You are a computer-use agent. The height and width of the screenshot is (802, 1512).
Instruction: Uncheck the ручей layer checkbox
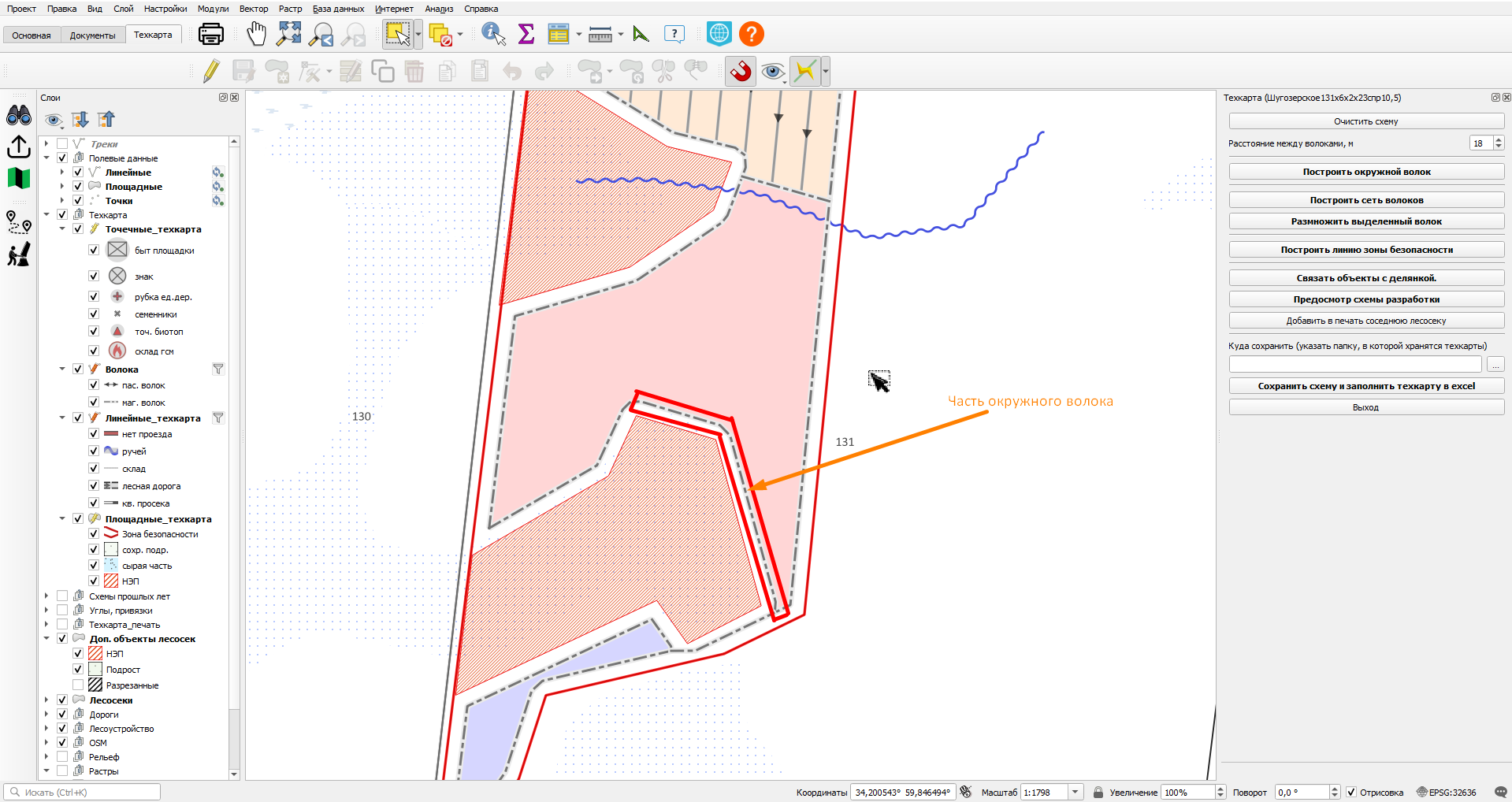tap(94, 451)
